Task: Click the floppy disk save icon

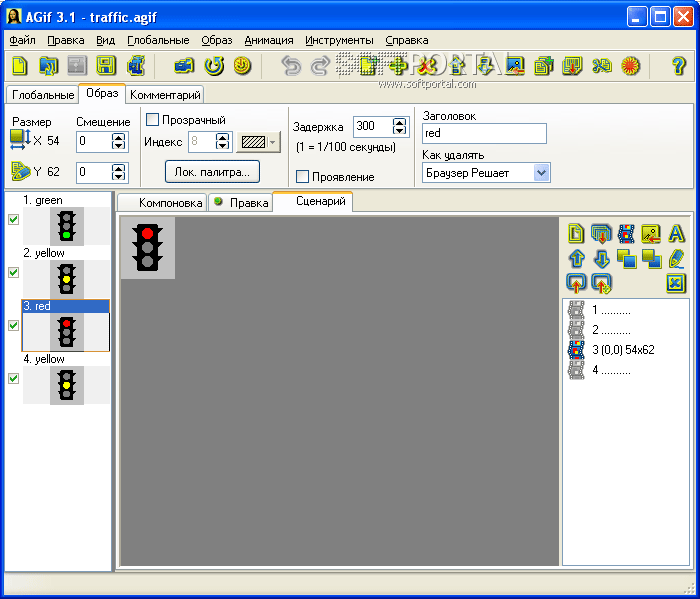Action: click(x=105, y=66)
